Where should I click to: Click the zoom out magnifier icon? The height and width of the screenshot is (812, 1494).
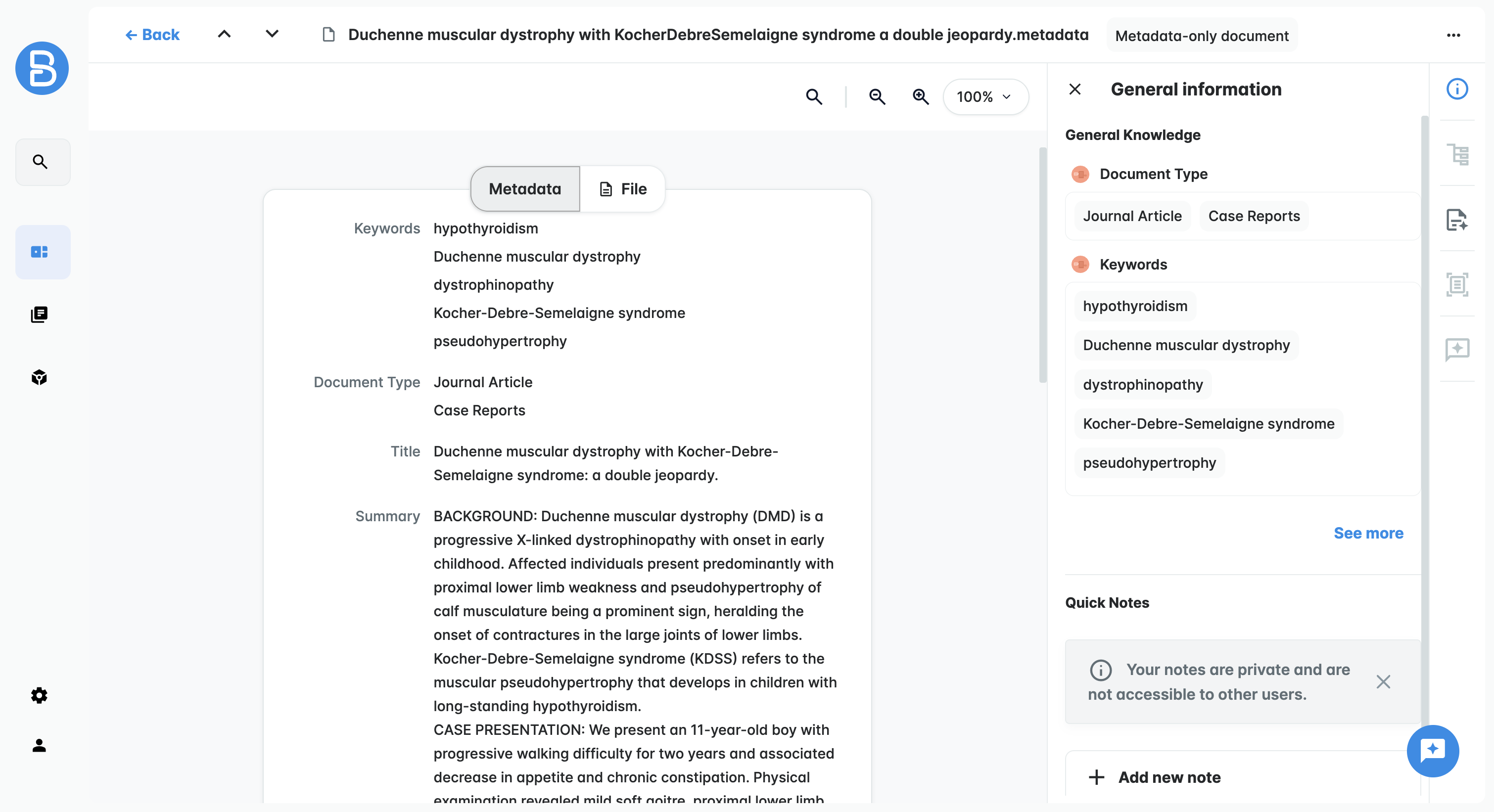[x=877, y=97]
